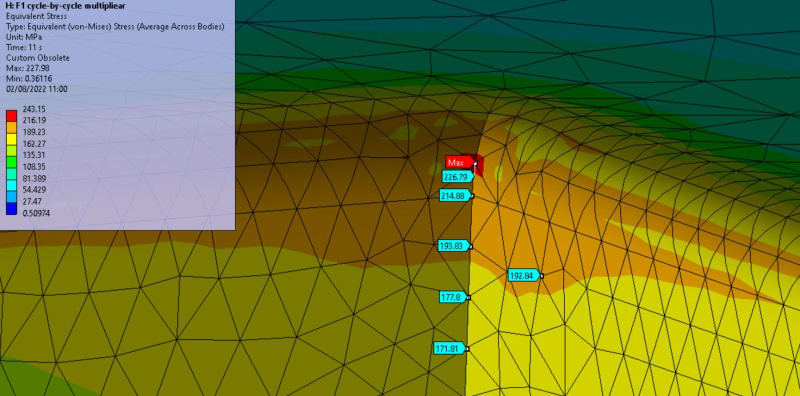Select the 226.79 stress probe label
This screenshot has height=396, width=800.
coord(457,177)
